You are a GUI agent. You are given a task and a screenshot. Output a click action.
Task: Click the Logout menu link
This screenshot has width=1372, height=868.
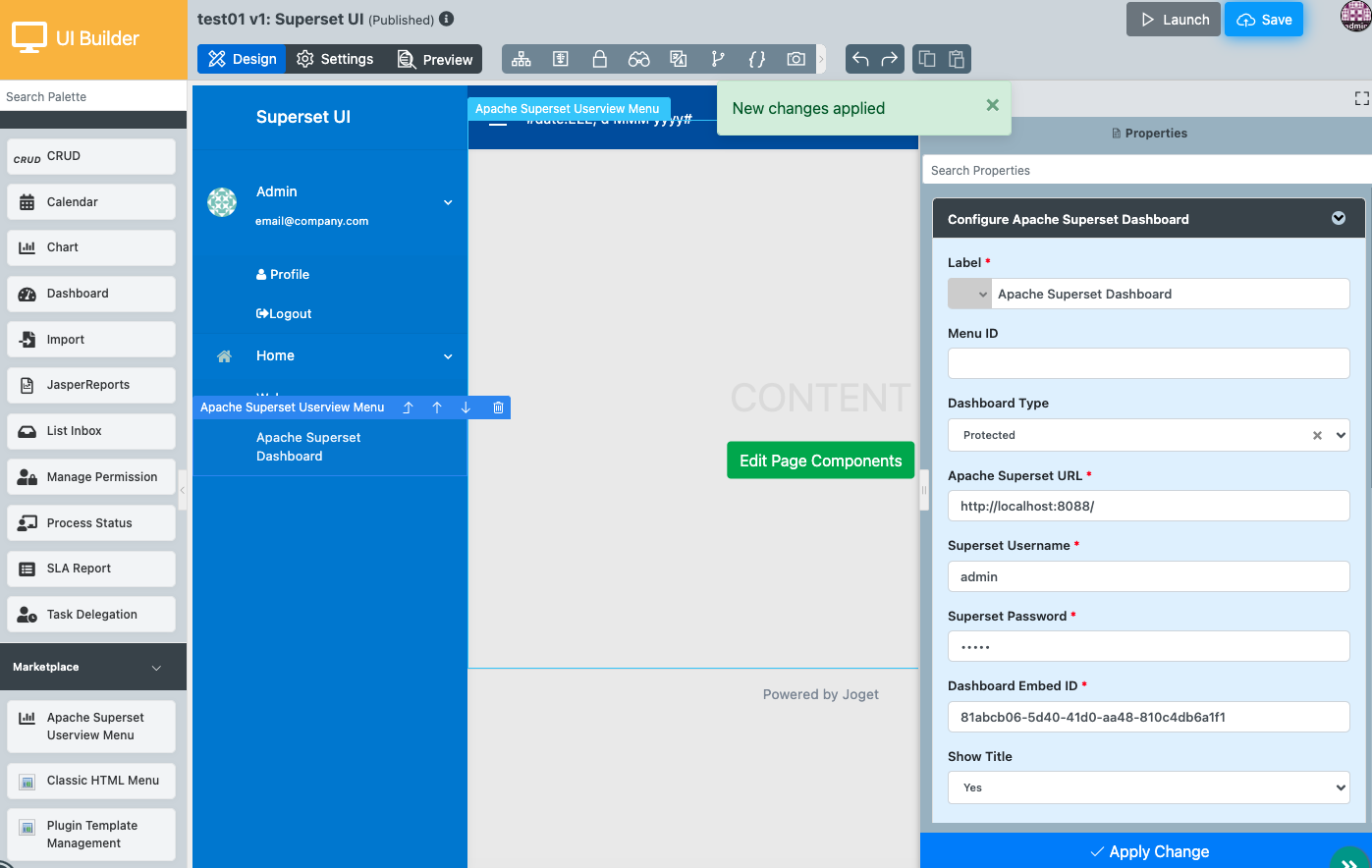point(284,314)
